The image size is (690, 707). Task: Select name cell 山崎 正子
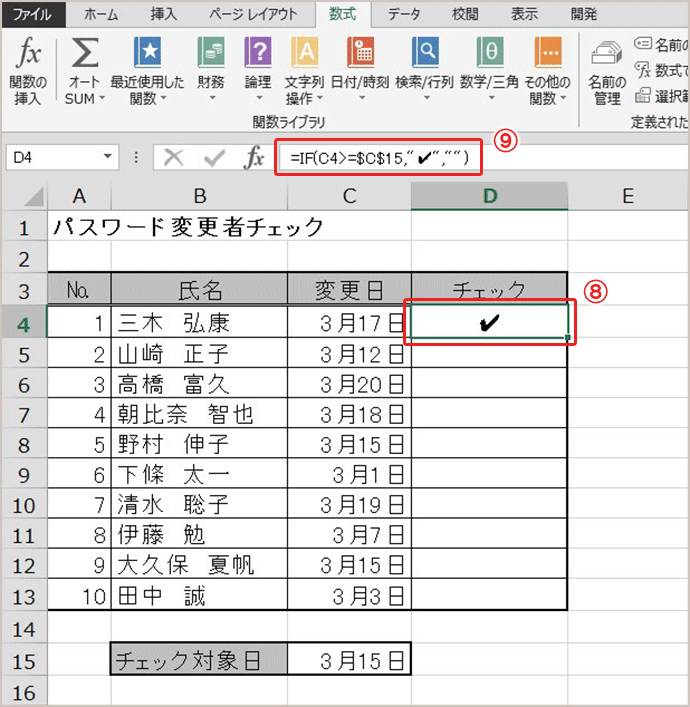[x=199, y=354]
